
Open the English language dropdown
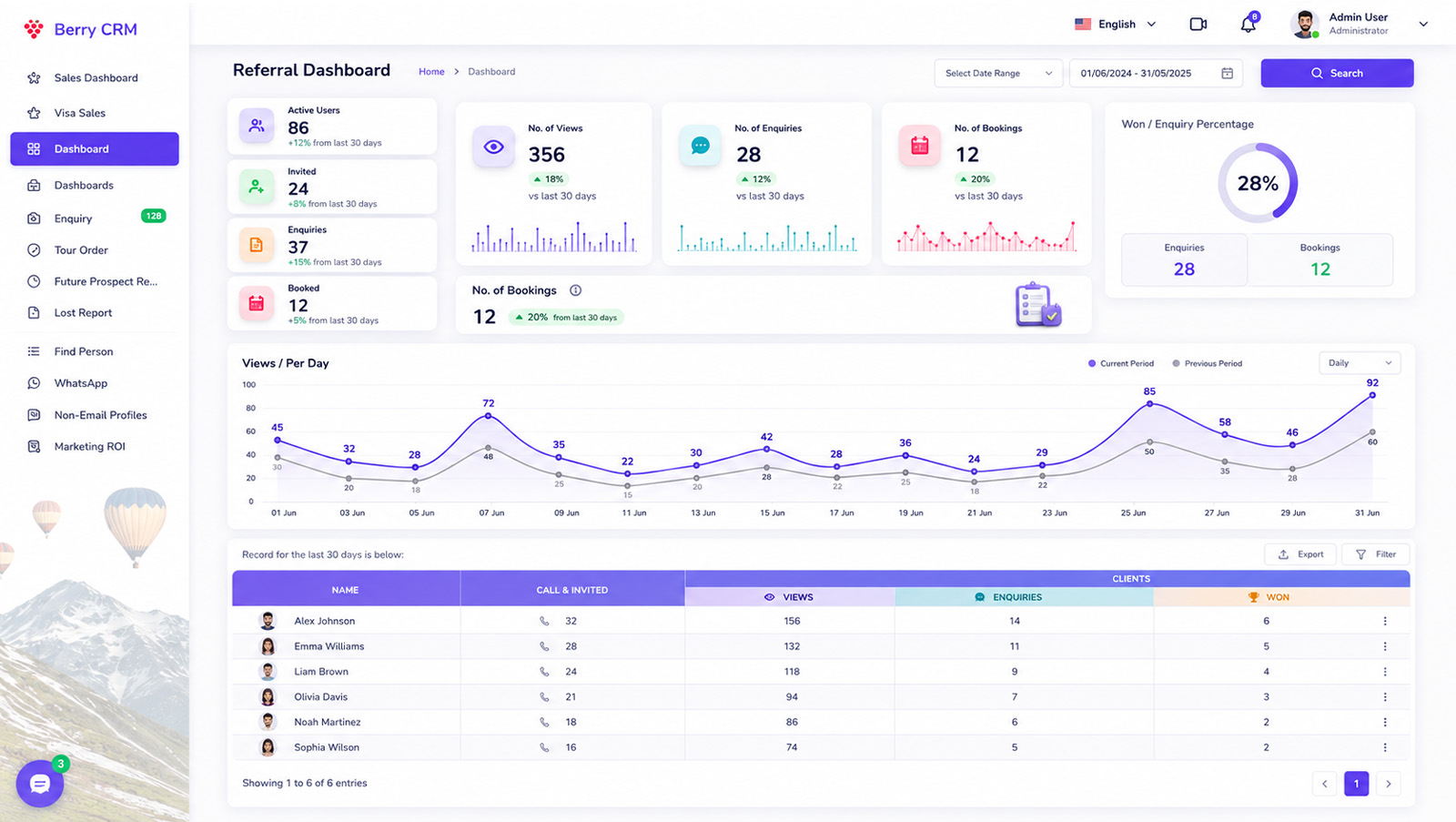1116,25
